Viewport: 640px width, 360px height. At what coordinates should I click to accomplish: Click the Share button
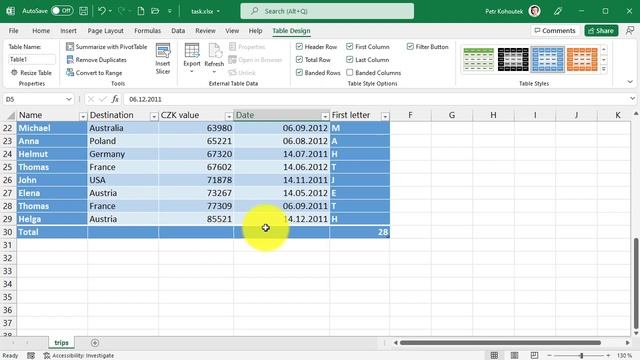(601, 31)
